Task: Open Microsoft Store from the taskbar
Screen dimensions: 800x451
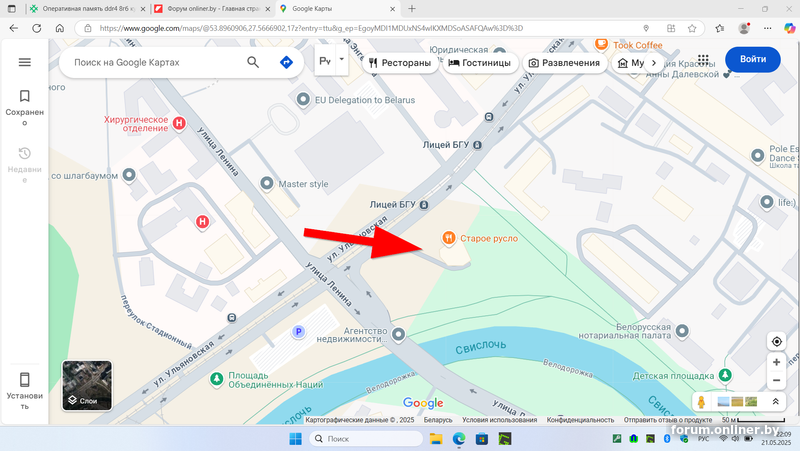Action: (x=482, y=439)
